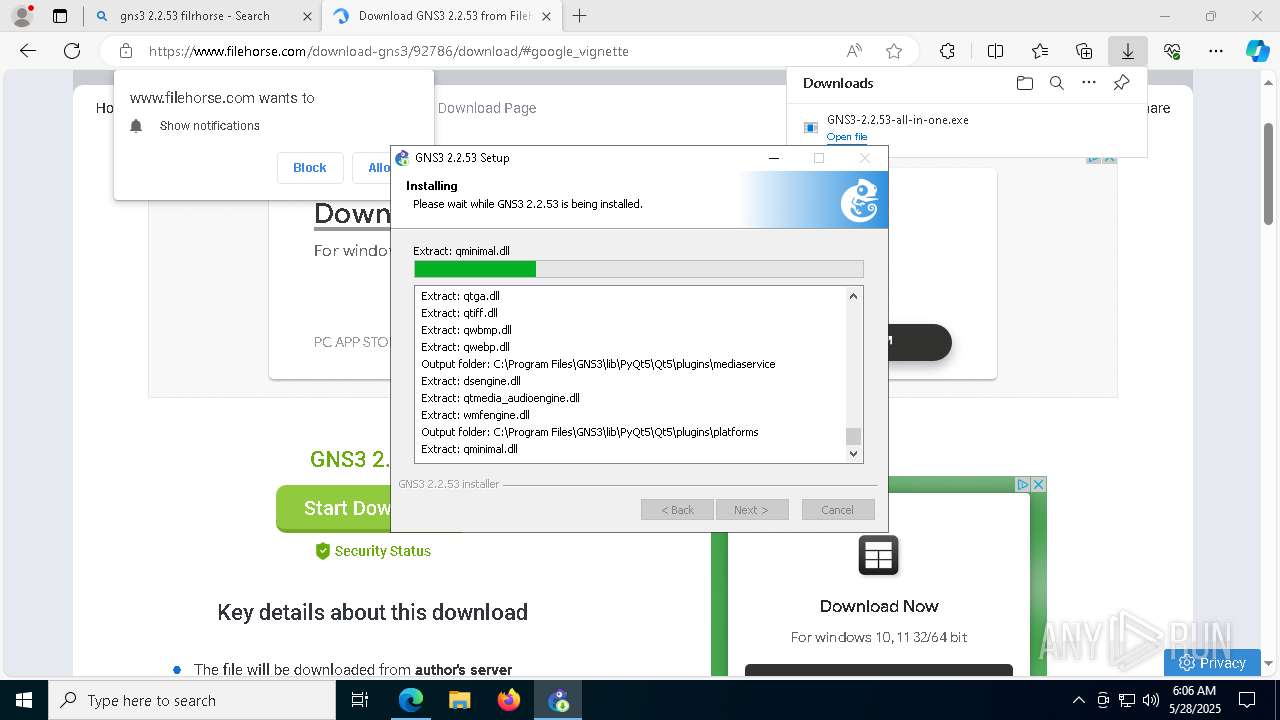Reload the page with Refresh icon
Screen dimensions: 1280x720
pyautogui.click(x=72, y=51)
